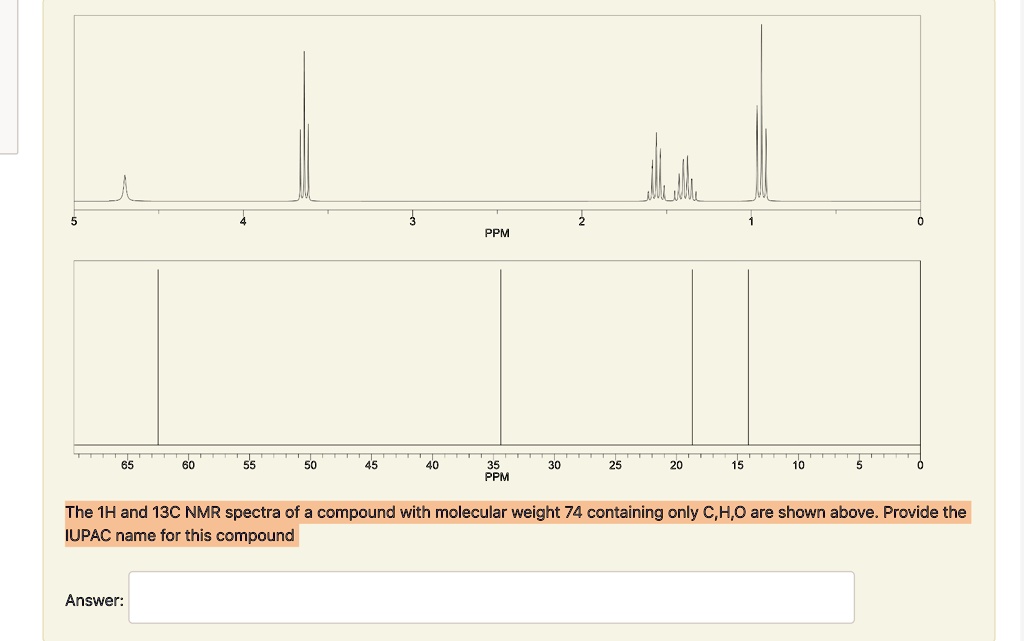Click the broad peak near 4.8 PPM
This screenshot has height=641, width=1024.
pyautogui.click(x=123, y=185)
